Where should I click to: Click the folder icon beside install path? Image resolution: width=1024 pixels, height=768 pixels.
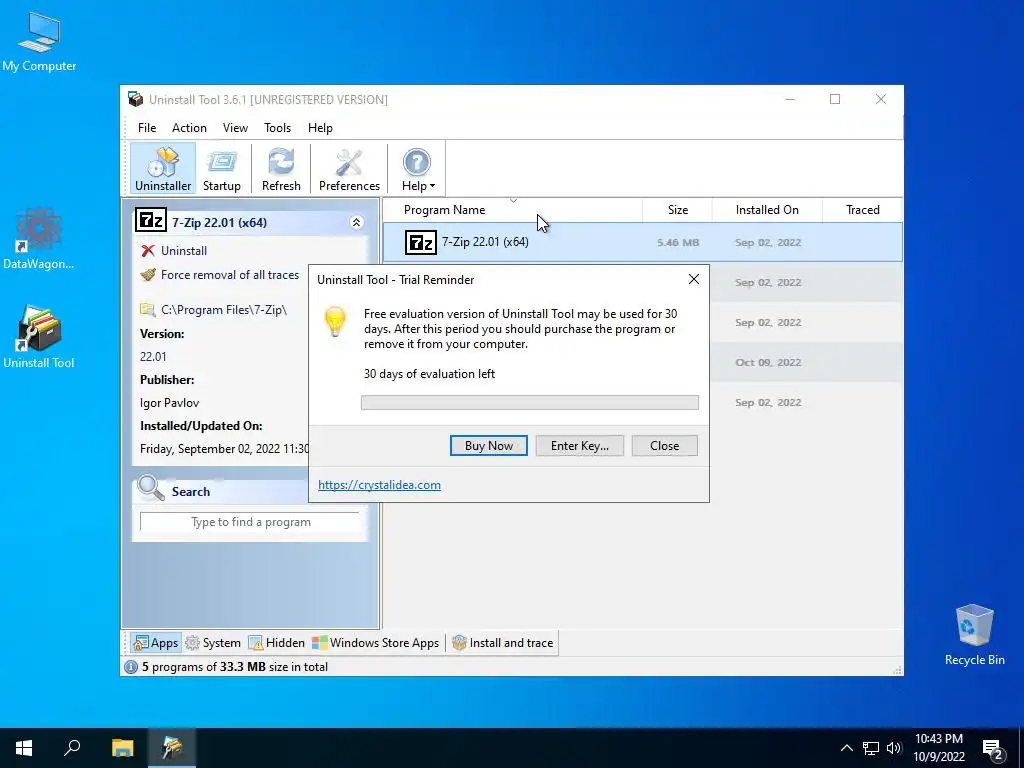(148, 309)
